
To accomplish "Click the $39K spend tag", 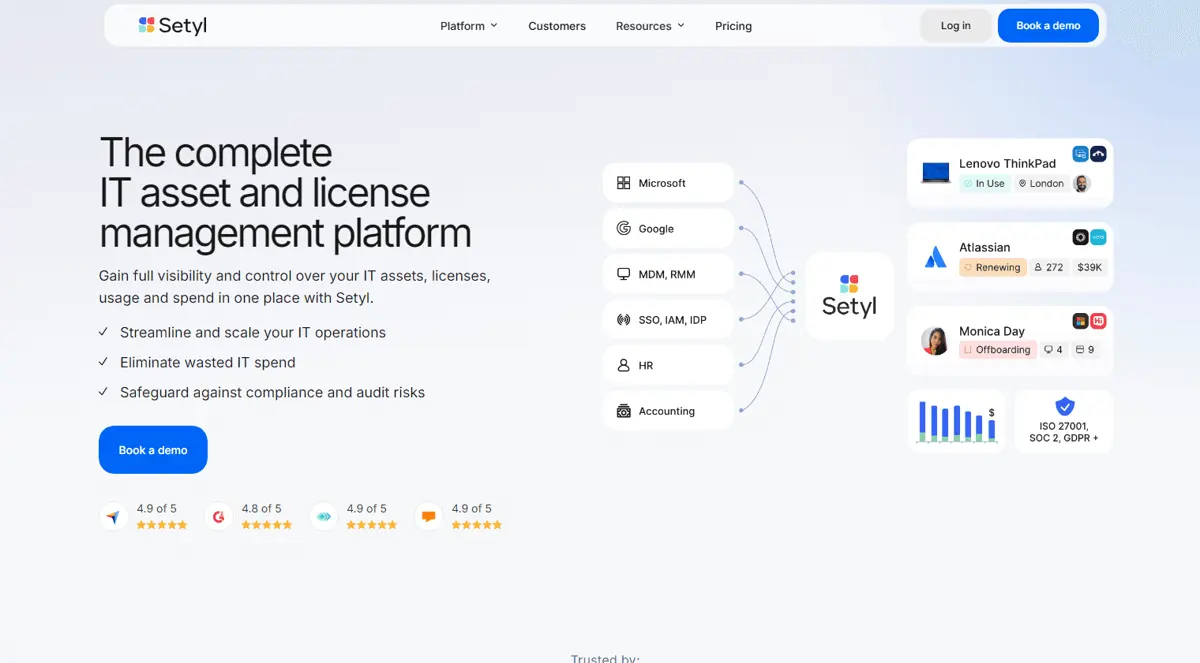I will point(1089,268).
